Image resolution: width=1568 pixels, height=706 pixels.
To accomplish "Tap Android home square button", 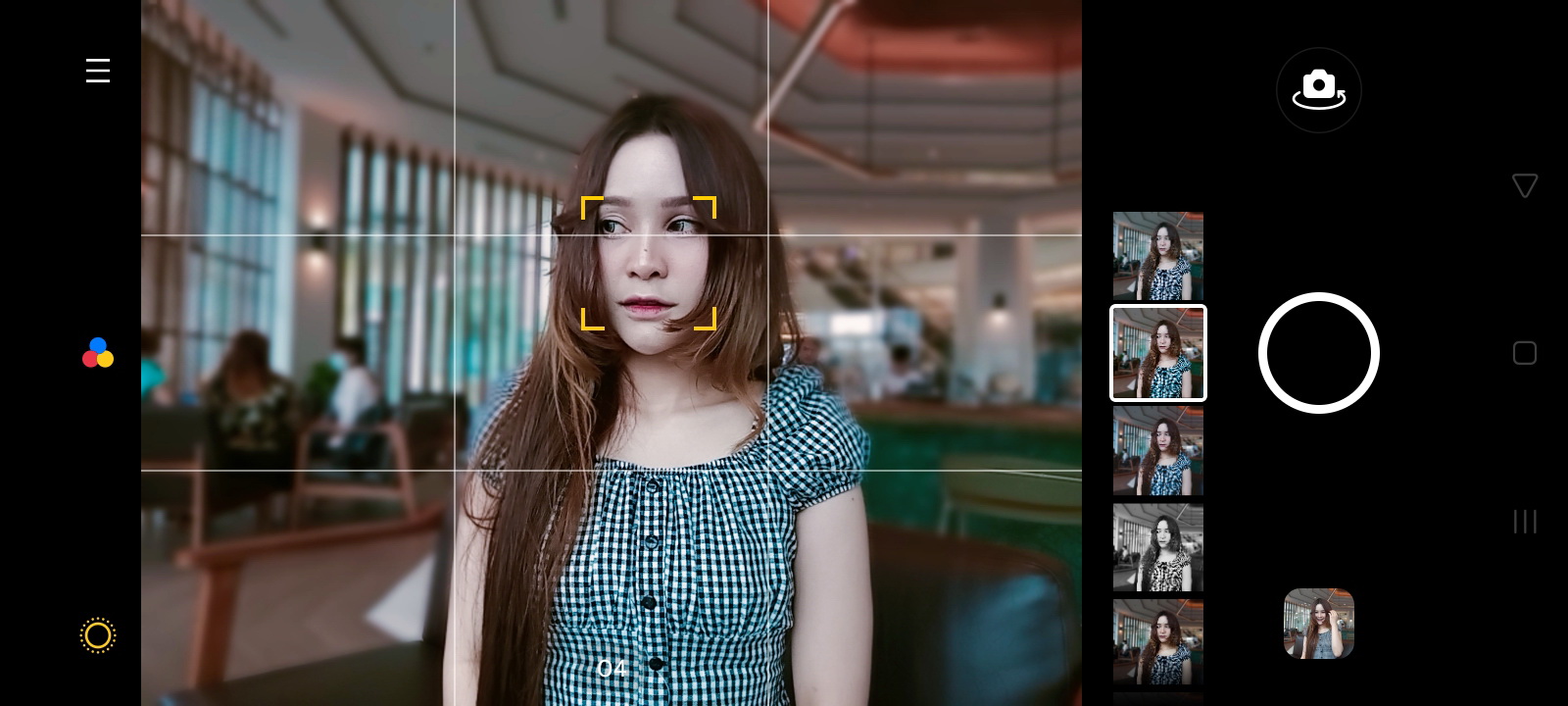I will [1524, 353].
